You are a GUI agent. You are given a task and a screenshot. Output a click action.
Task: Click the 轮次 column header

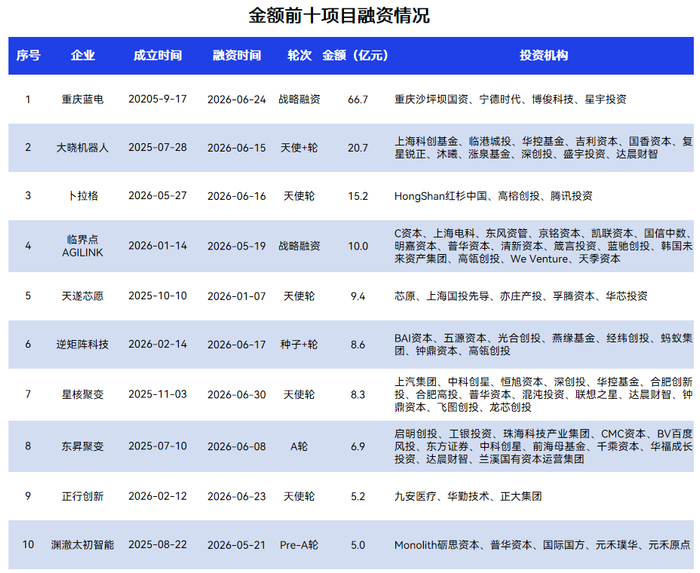point(299,55)
